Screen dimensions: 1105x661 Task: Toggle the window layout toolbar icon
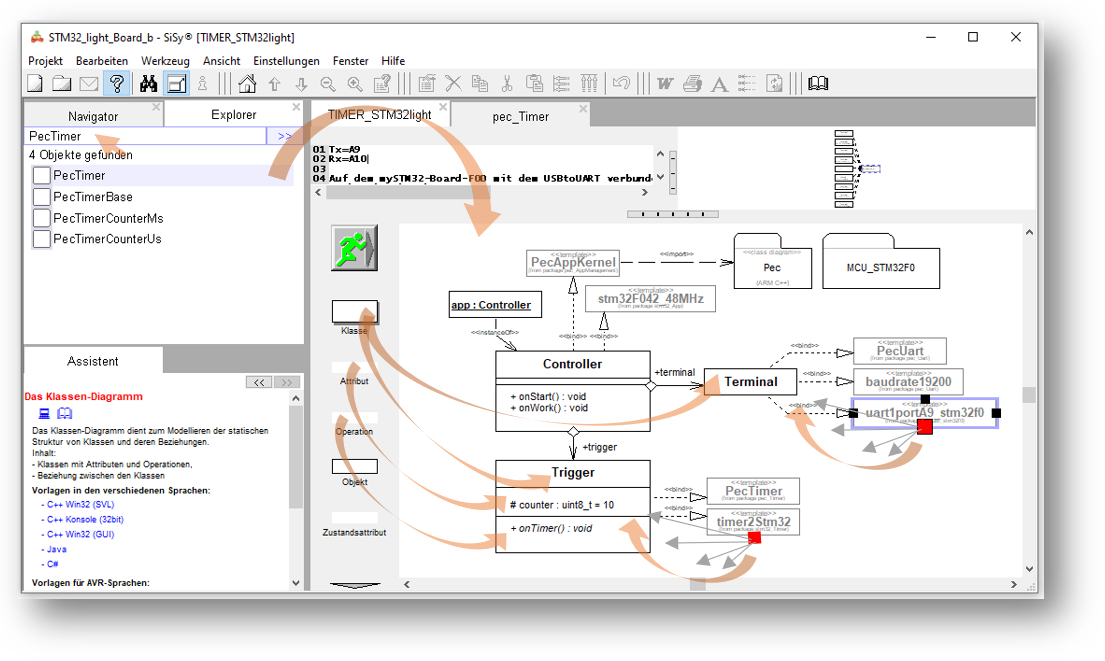(x=176, y=84)
